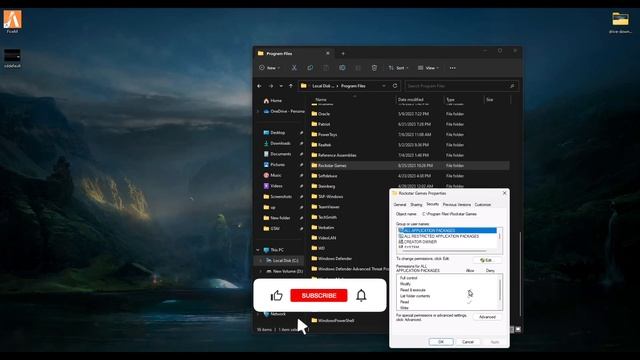
Task: Select the Program Files Explorer tab
Action: click(x=294, y=53)
